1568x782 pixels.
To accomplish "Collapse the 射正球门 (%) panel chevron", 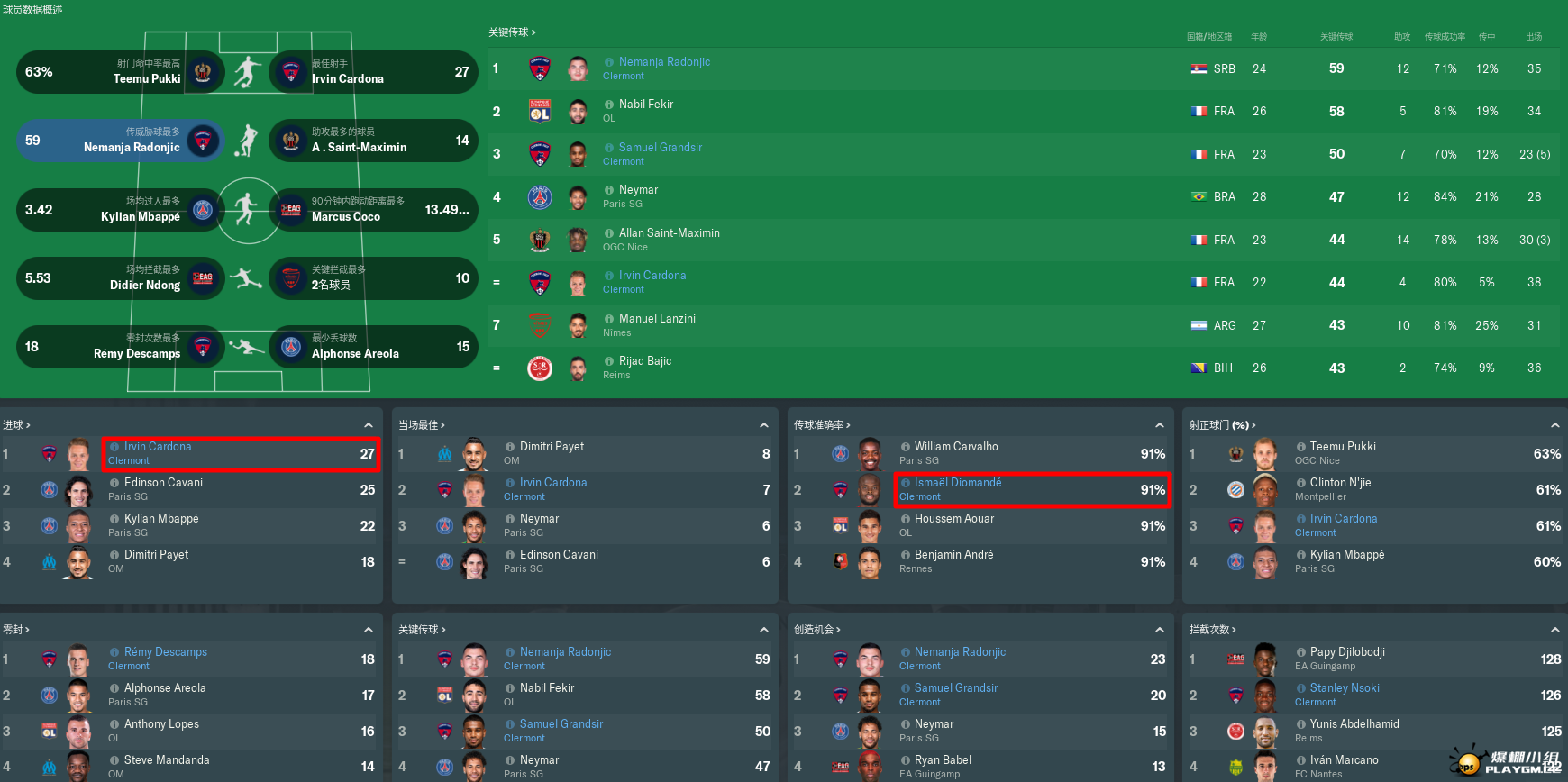I will [x=1555, y=425].
